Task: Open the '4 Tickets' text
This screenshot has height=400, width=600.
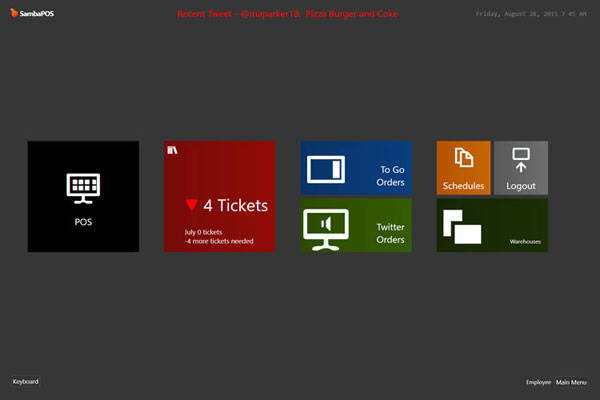Action: click(x=235, y=206)
